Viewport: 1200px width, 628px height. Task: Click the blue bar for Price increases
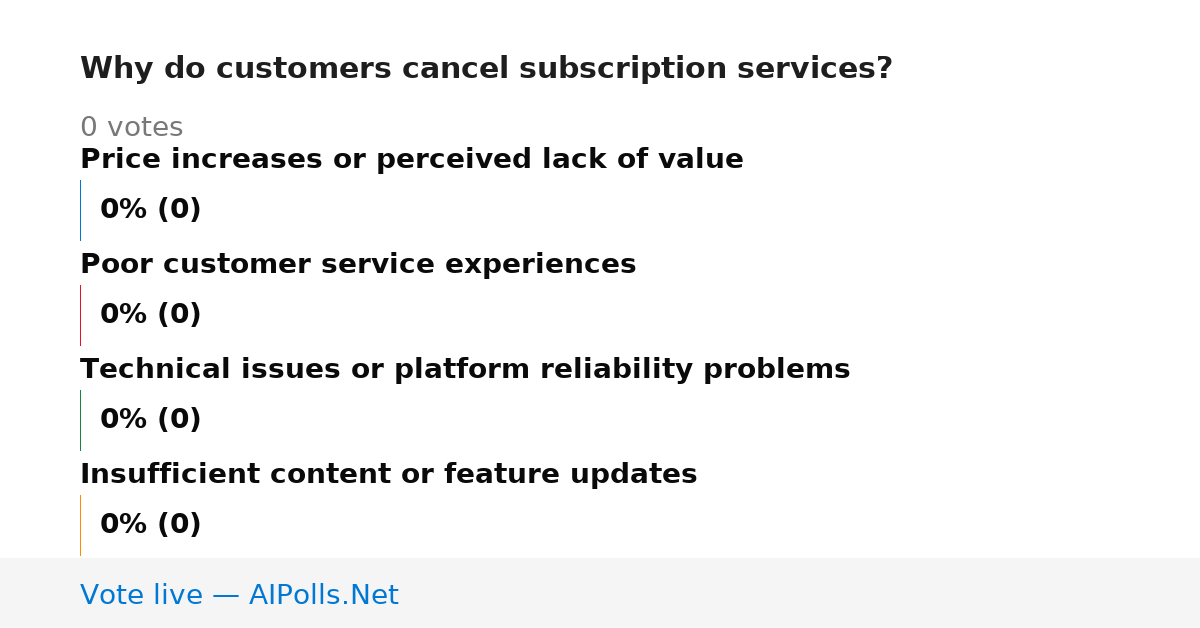[x=80, y=210]
